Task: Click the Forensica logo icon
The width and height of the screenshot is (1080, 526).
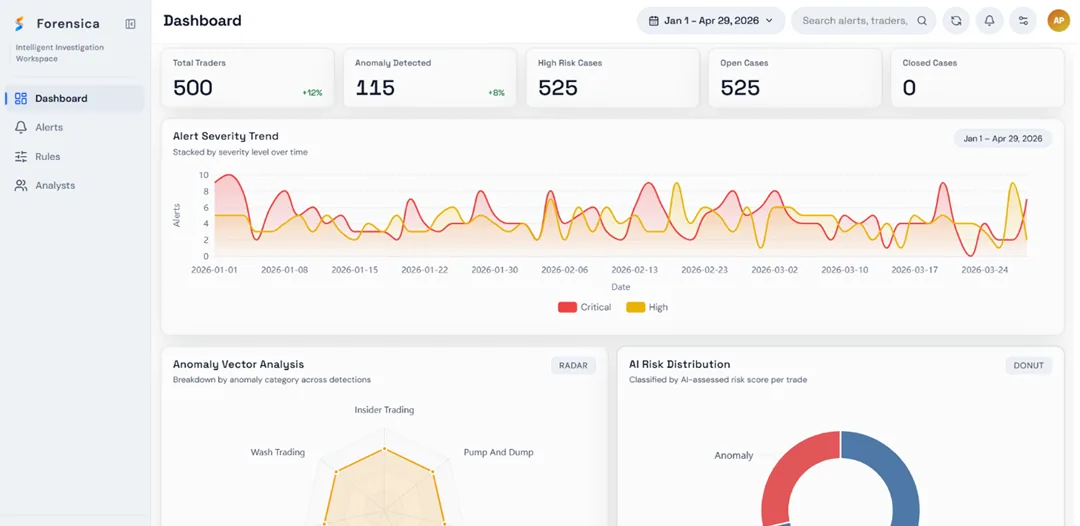Action: pyautogui.click(x=21, y=24)
